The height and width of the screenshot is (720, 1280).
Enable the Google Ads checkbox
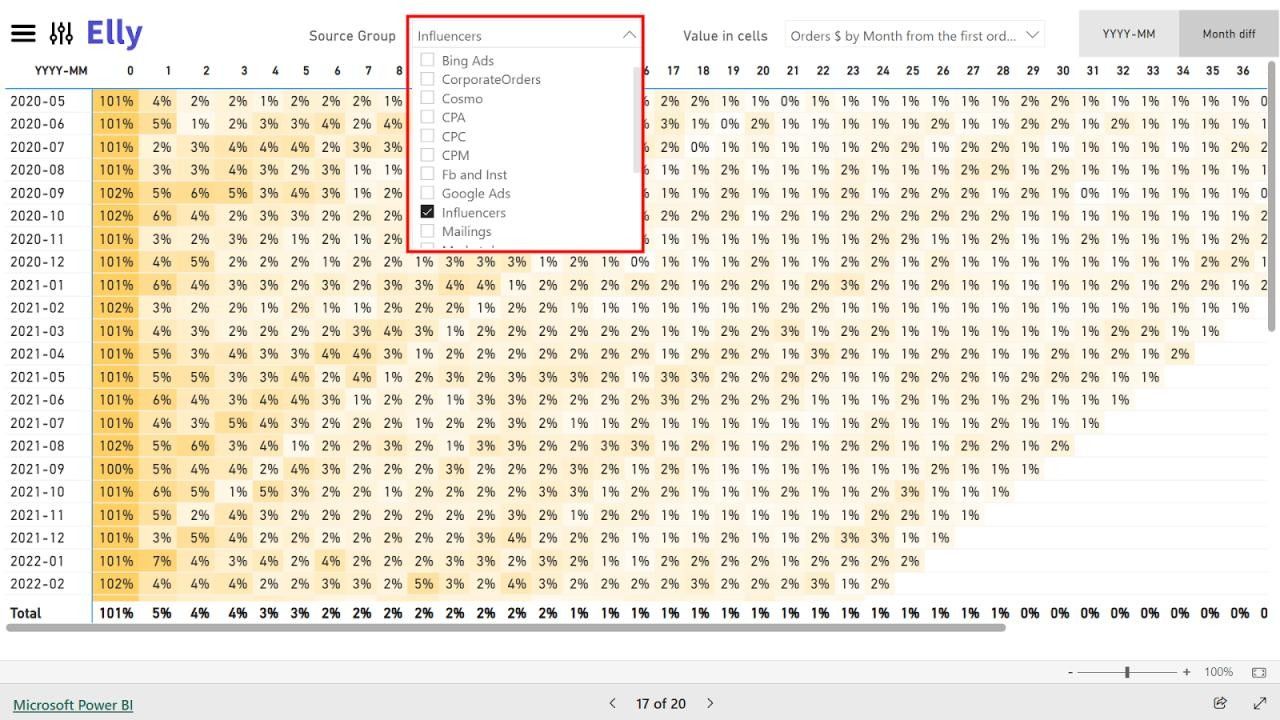[x=427, y=193]
